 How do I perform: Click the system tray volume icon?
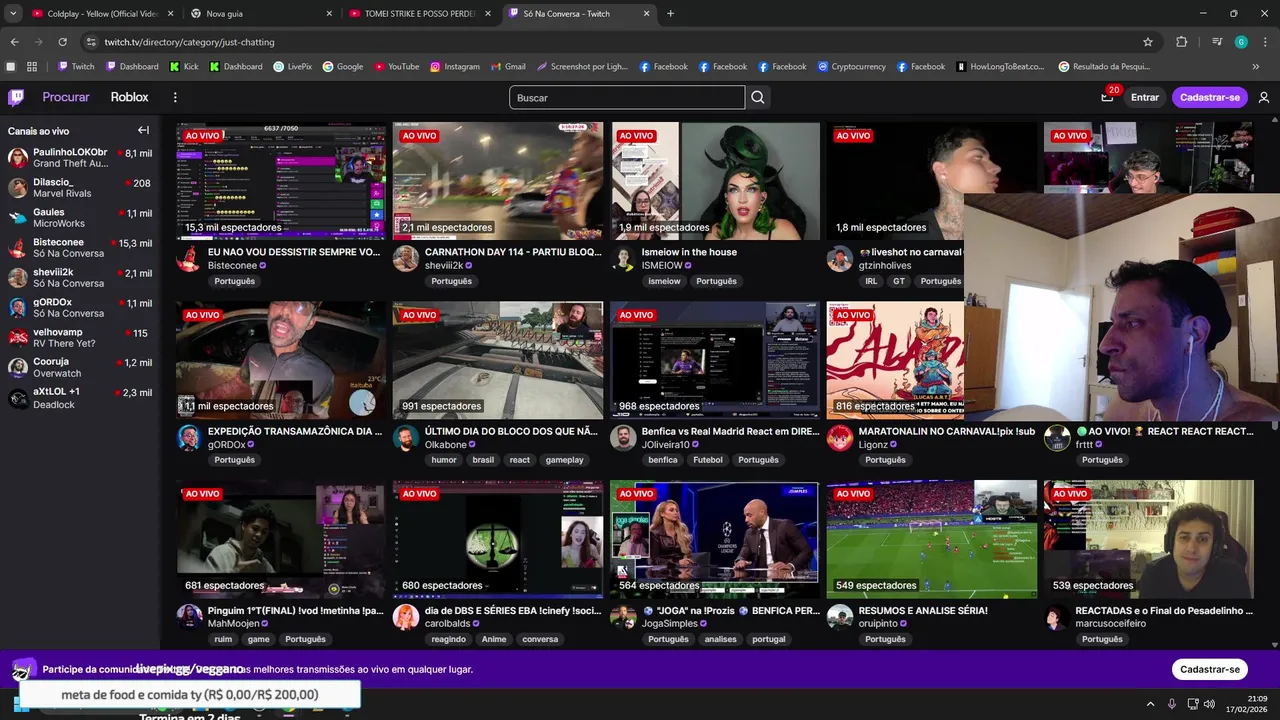(1211, 704)
